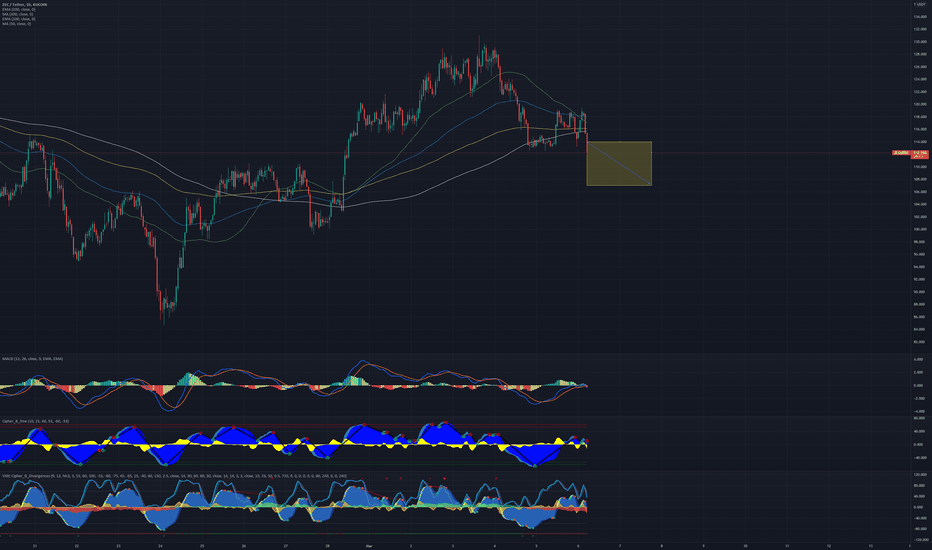The image size is (932, 550).
Task: Select the yellow short-position projection box
Action: pos(619,164)
